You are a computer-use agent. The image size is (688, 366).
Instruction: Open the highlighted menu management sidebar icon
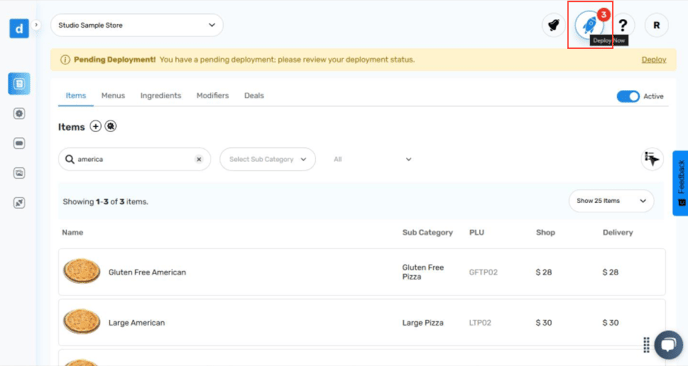coord(19,84)
